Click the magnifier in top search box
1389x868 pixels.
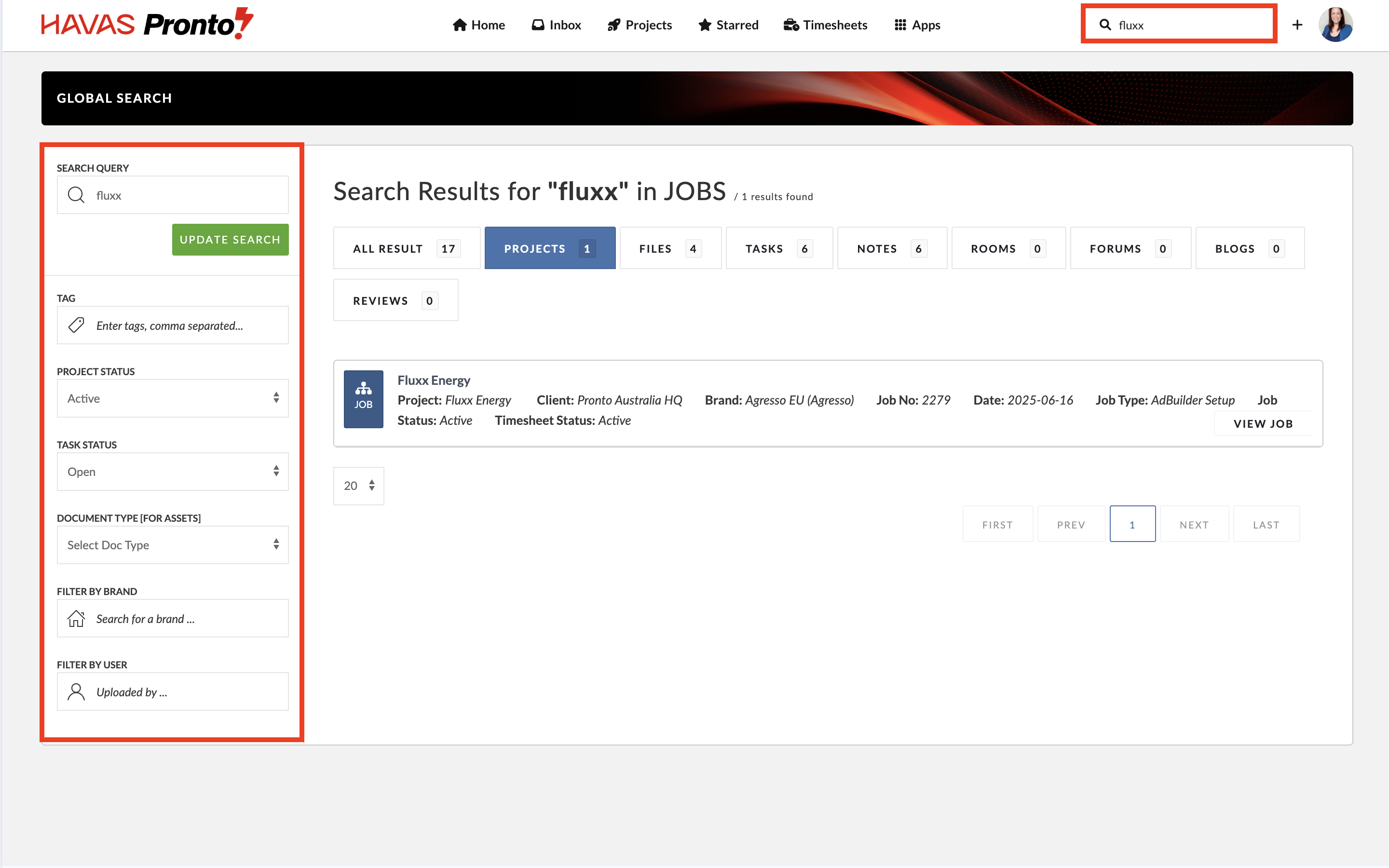(1105, 25)
